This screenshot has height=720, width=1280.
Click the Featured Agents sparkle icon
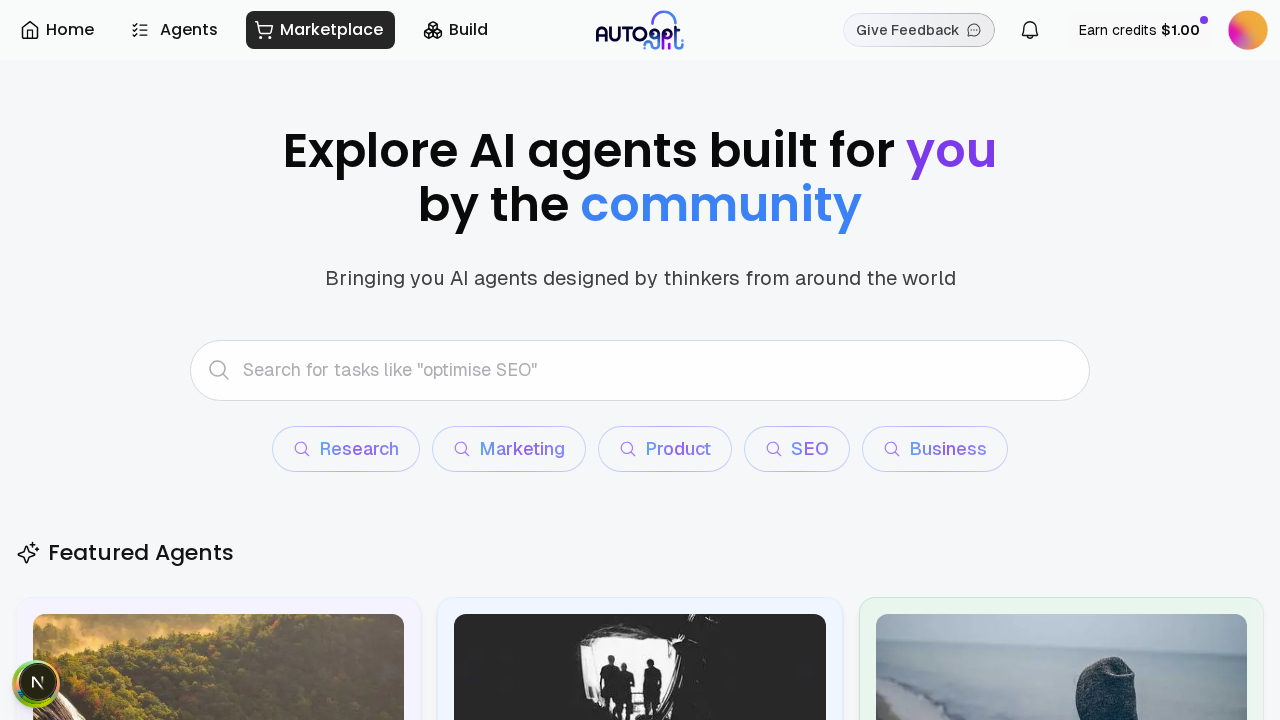(x=28, y=553)
